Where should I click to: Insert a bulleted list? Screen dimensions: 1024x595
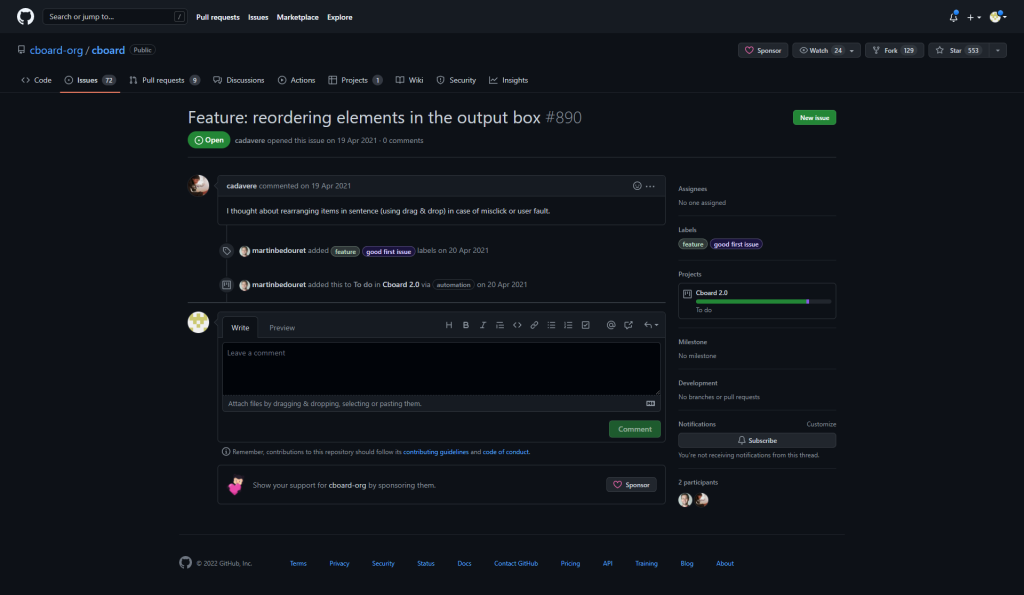[x=551, y=325]
